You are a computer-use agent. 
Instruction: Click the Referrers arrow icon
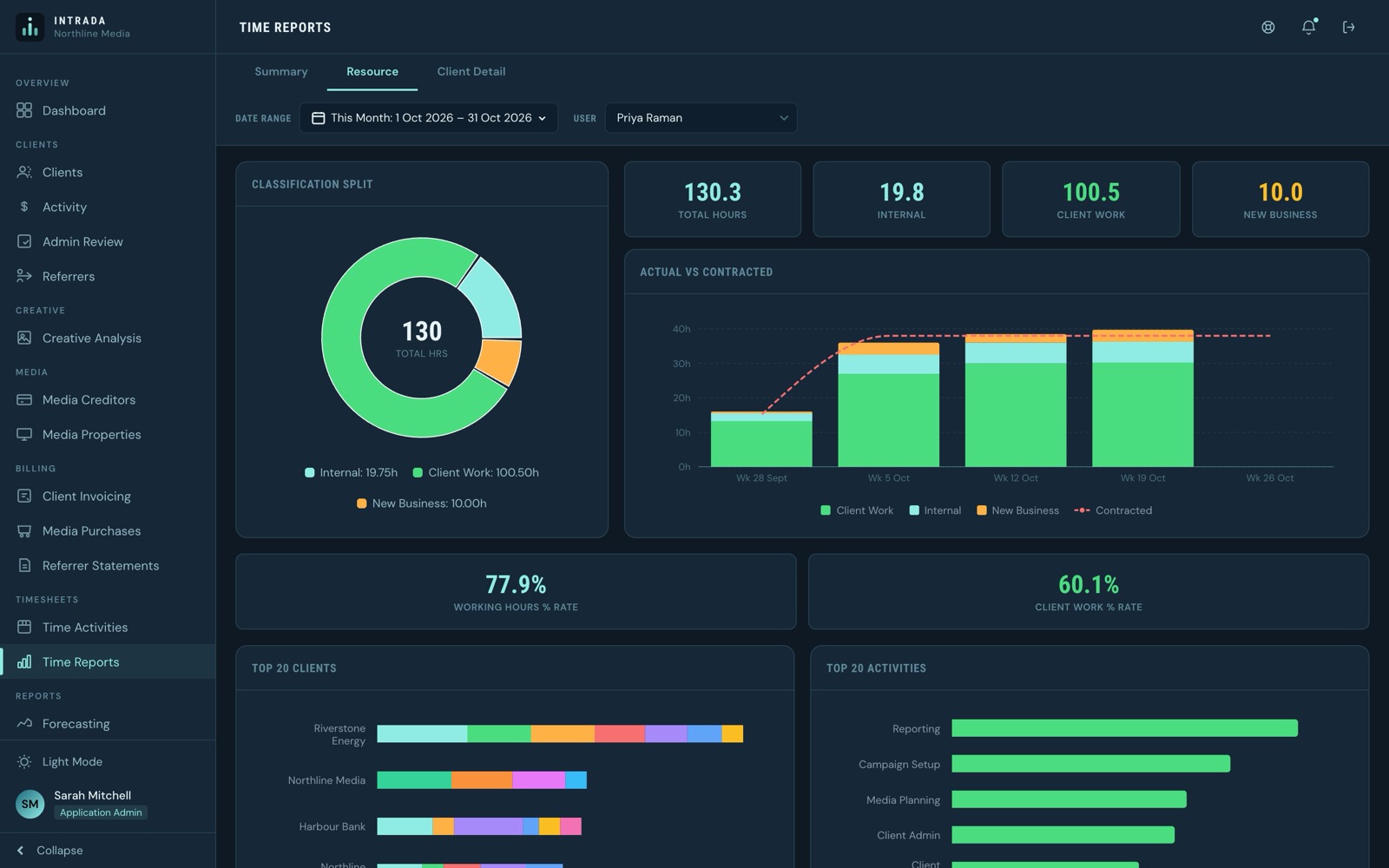24,276
